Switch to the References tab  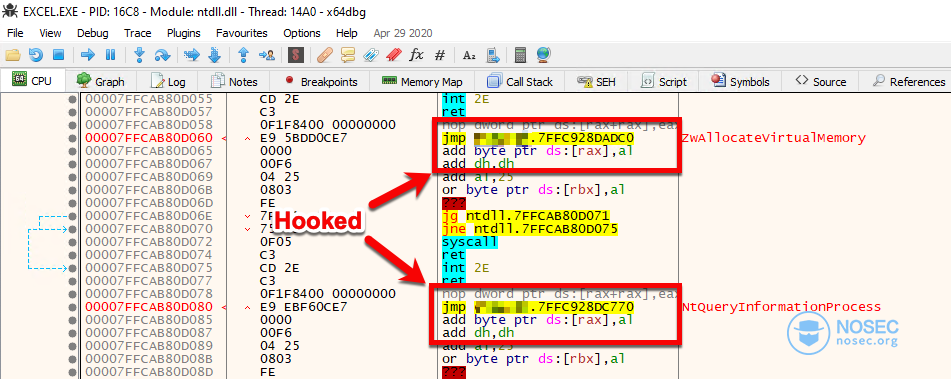coord(909,81)
